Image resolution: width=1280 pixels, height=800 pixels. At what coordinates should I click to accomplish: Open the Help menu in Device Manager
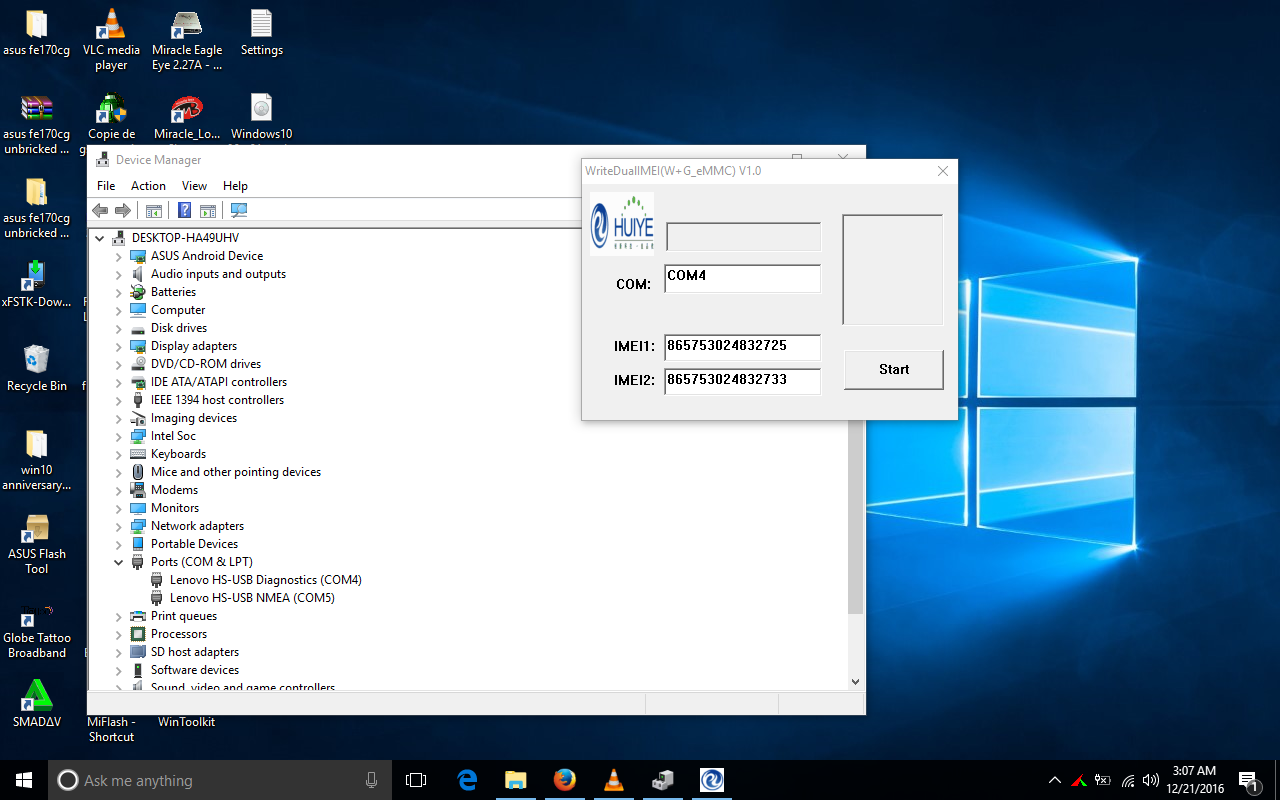(x=235, y=186)
